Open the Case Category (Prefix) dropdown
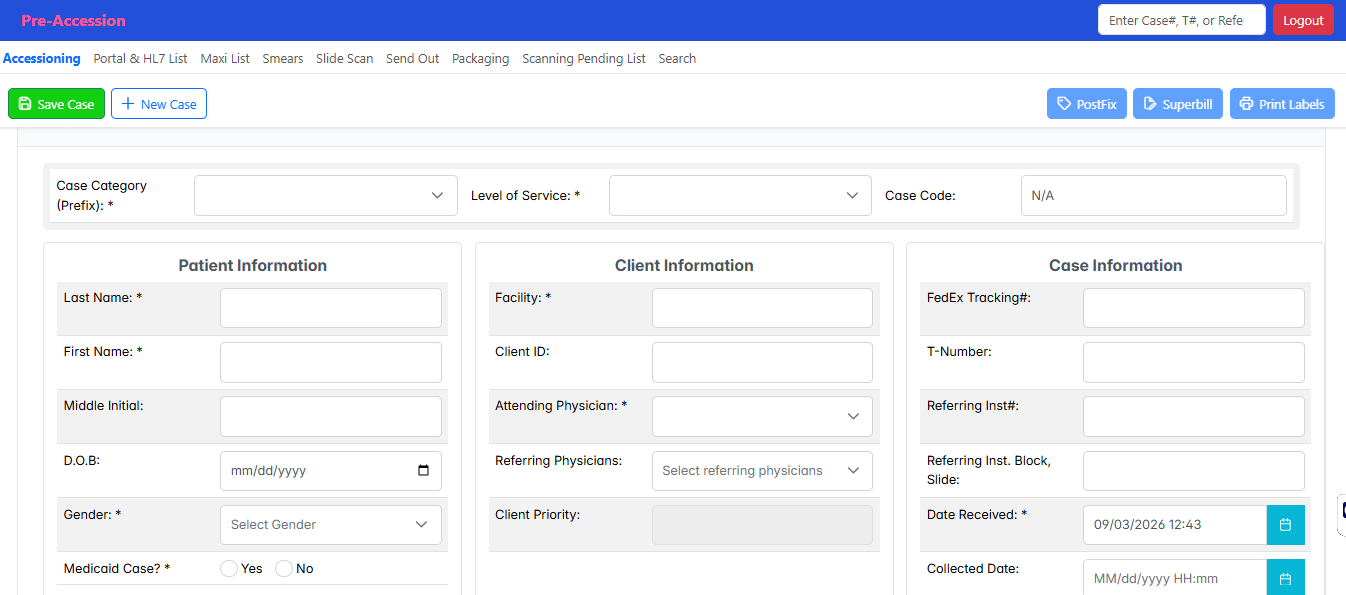 pos(326,195)
